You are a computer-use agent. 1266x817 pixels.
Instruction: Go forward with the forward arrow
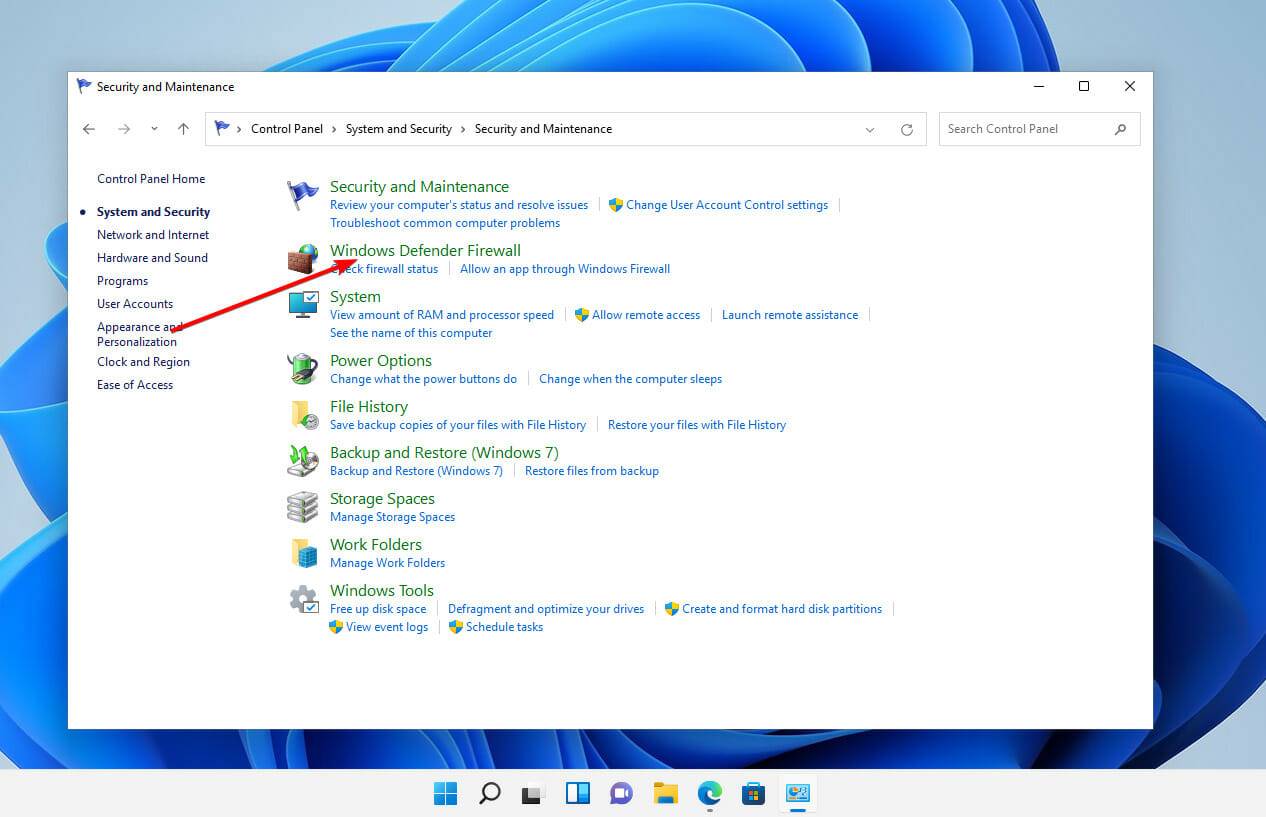[124, 129]
